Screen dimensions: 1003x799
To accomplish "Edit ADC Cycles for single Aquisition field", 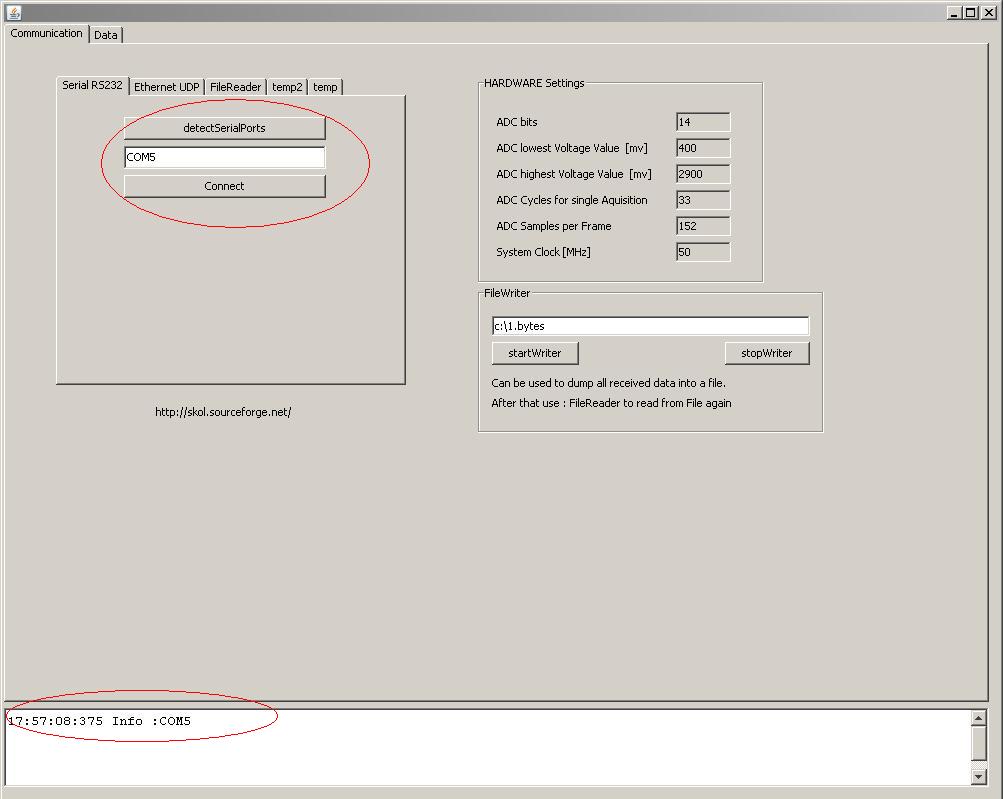I will pyautogui.click(x=703, y=200).
